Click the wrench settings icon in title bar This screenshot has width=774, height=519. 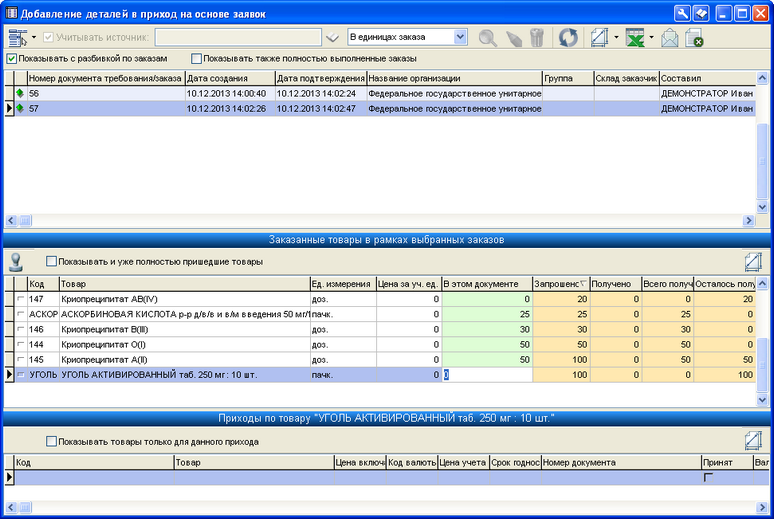point(684,13)
